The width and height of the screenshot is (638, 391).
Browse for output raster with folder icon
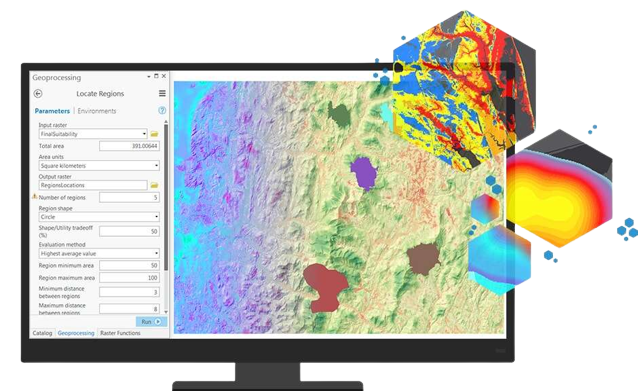[x=154, y=185]
